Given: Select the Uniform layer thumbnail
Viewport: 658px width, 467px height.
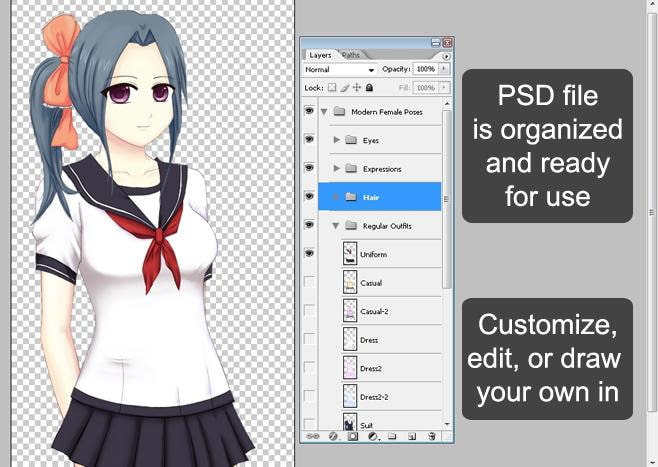Looking at the screenshot, I should coord(350,253).
